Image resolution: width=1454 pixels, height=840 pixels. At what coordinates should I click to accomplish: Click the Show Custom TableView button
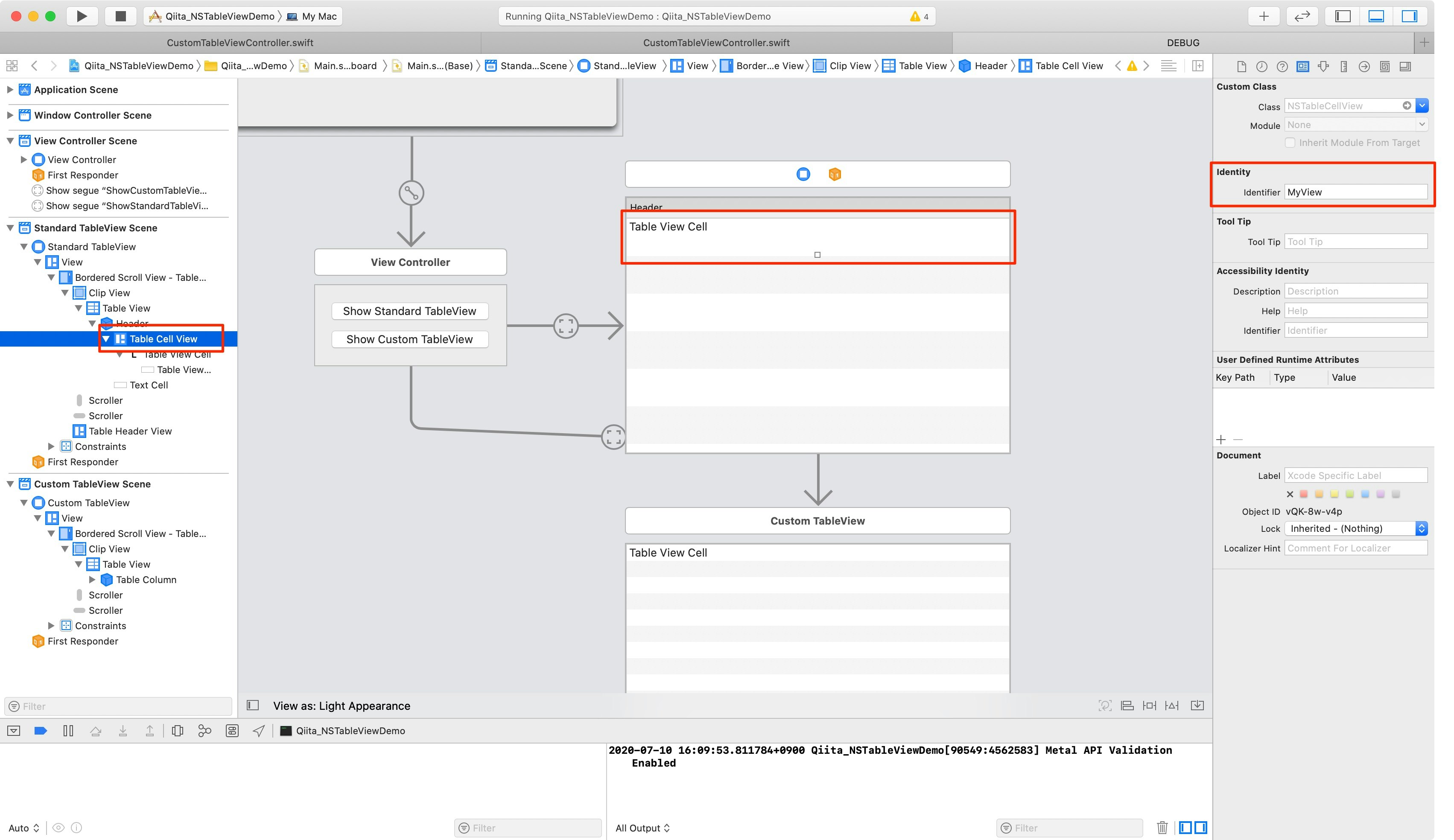pos(410,339)
